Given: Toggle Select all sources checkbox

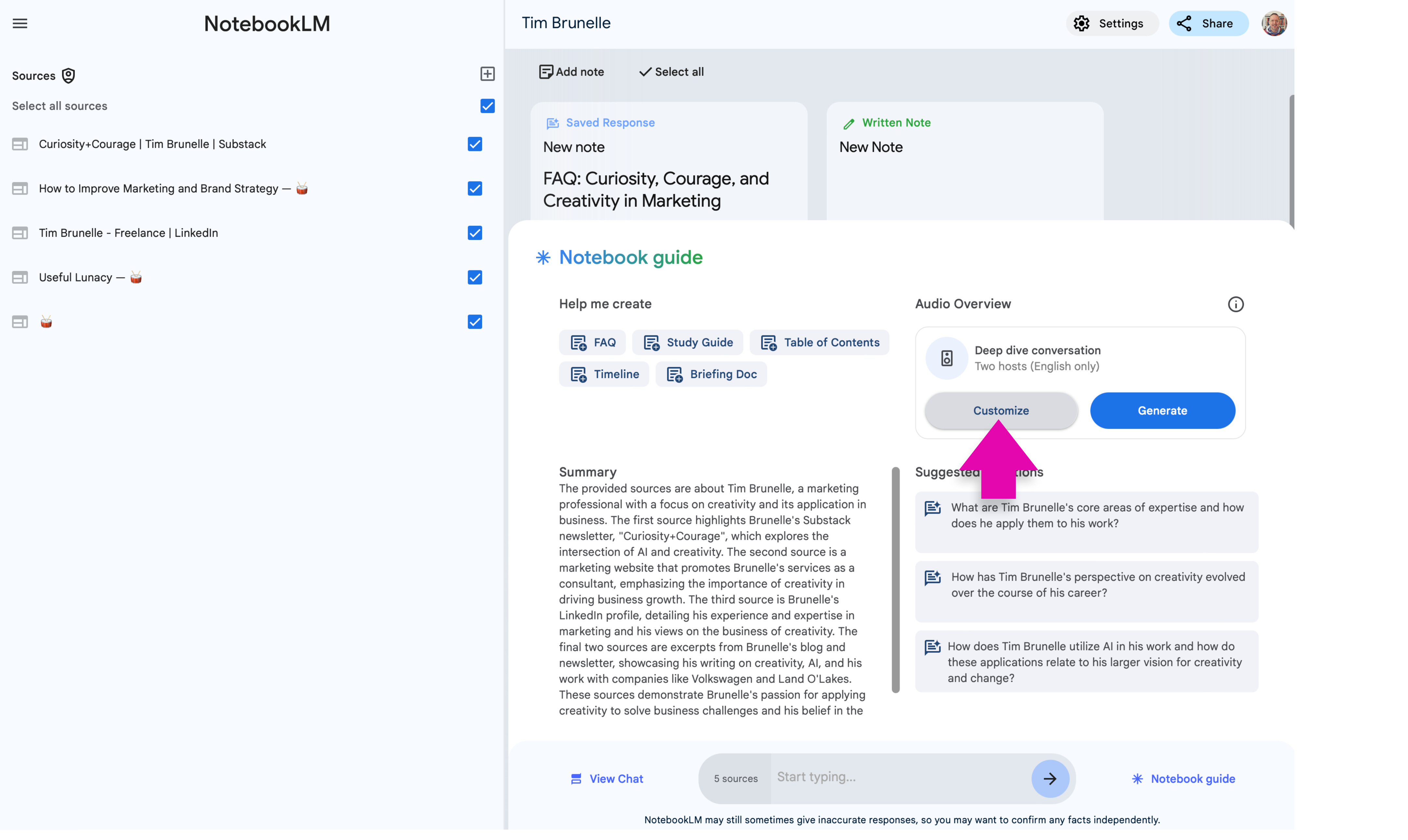Looking at the screenshot, I should pyautogui.click(x=488, y=106).
